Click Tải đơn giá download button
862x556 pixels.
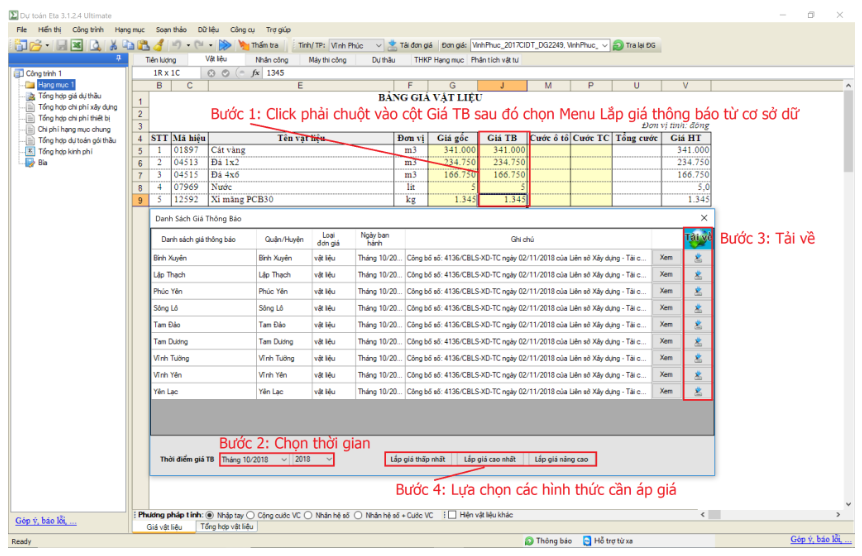click(x=410, y=45)
